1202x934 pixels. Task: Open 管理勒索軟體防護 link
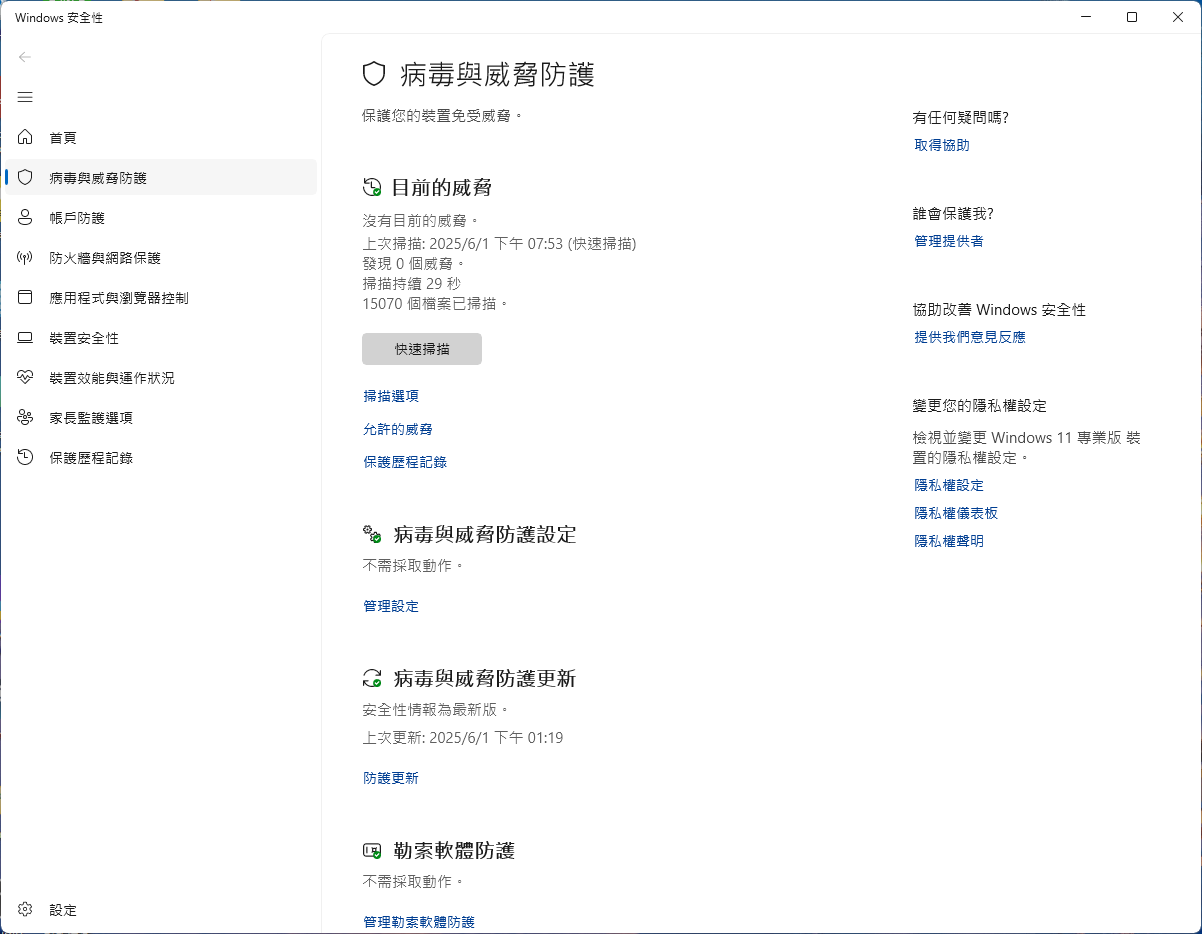pyautogui.click(x=419, y=922)
